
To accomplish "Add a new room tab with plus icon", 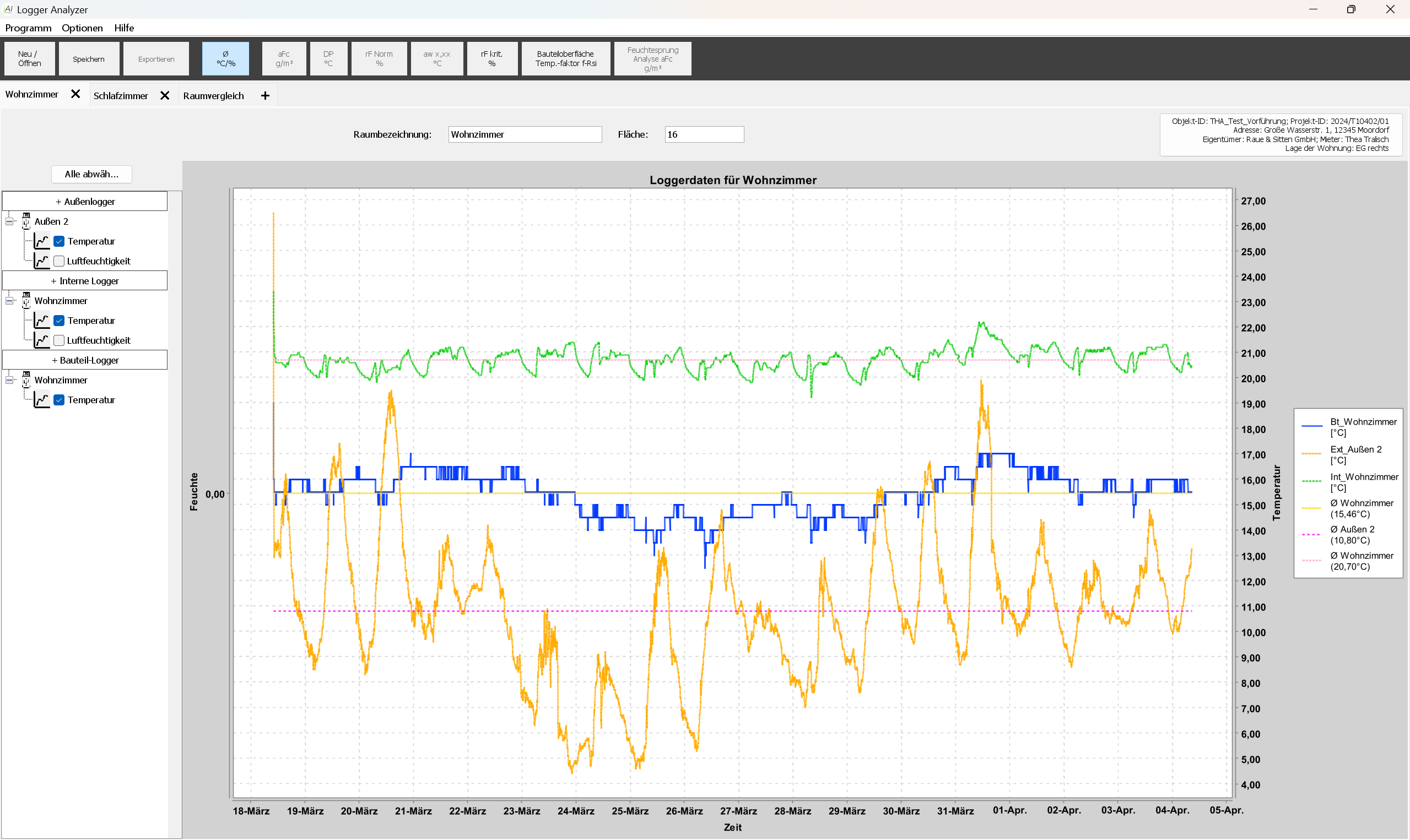I will coord(265,96).
